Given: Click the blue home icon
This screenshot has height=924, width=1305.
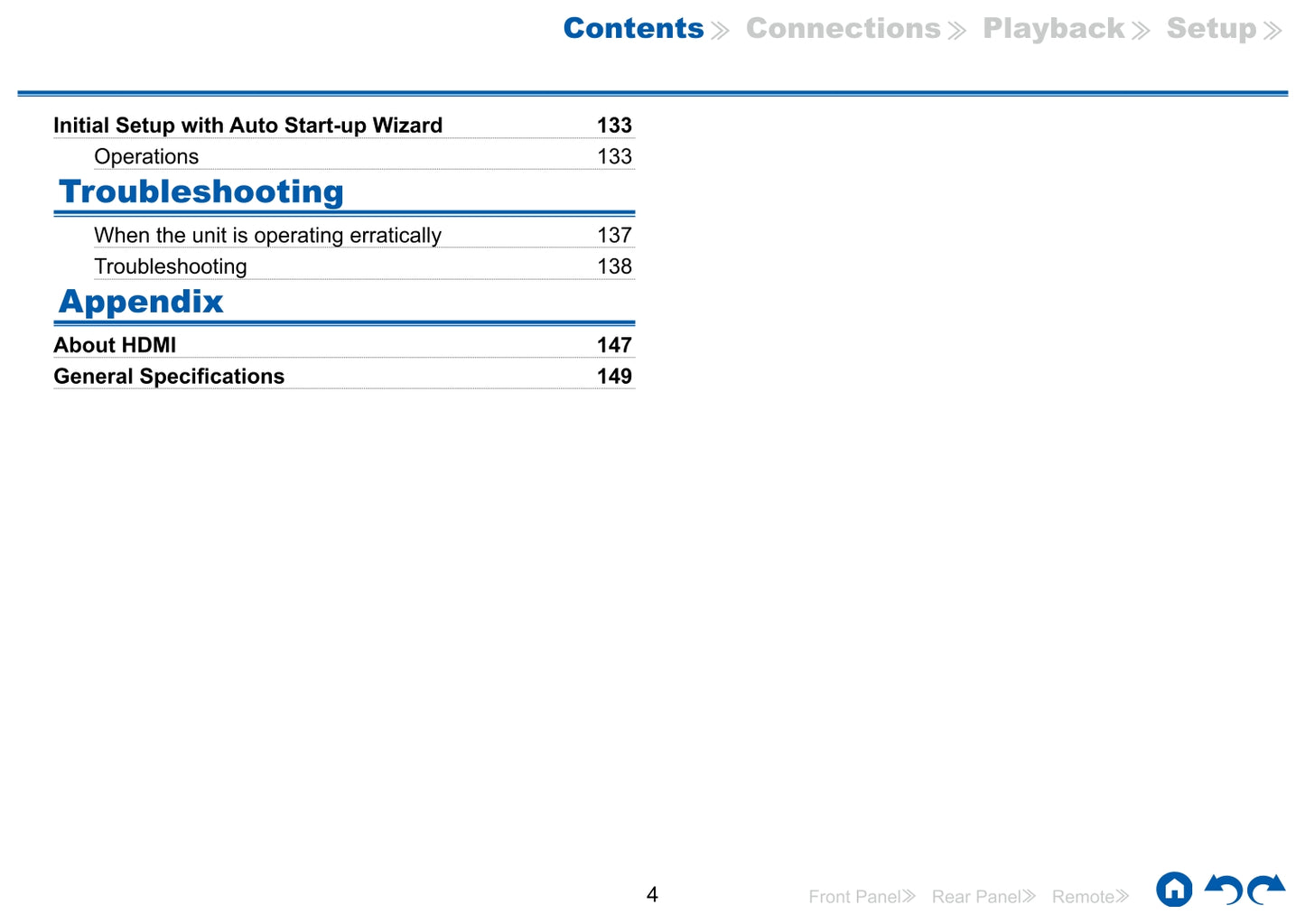Looking at the screenshot, I should (x=1173, y=890).
